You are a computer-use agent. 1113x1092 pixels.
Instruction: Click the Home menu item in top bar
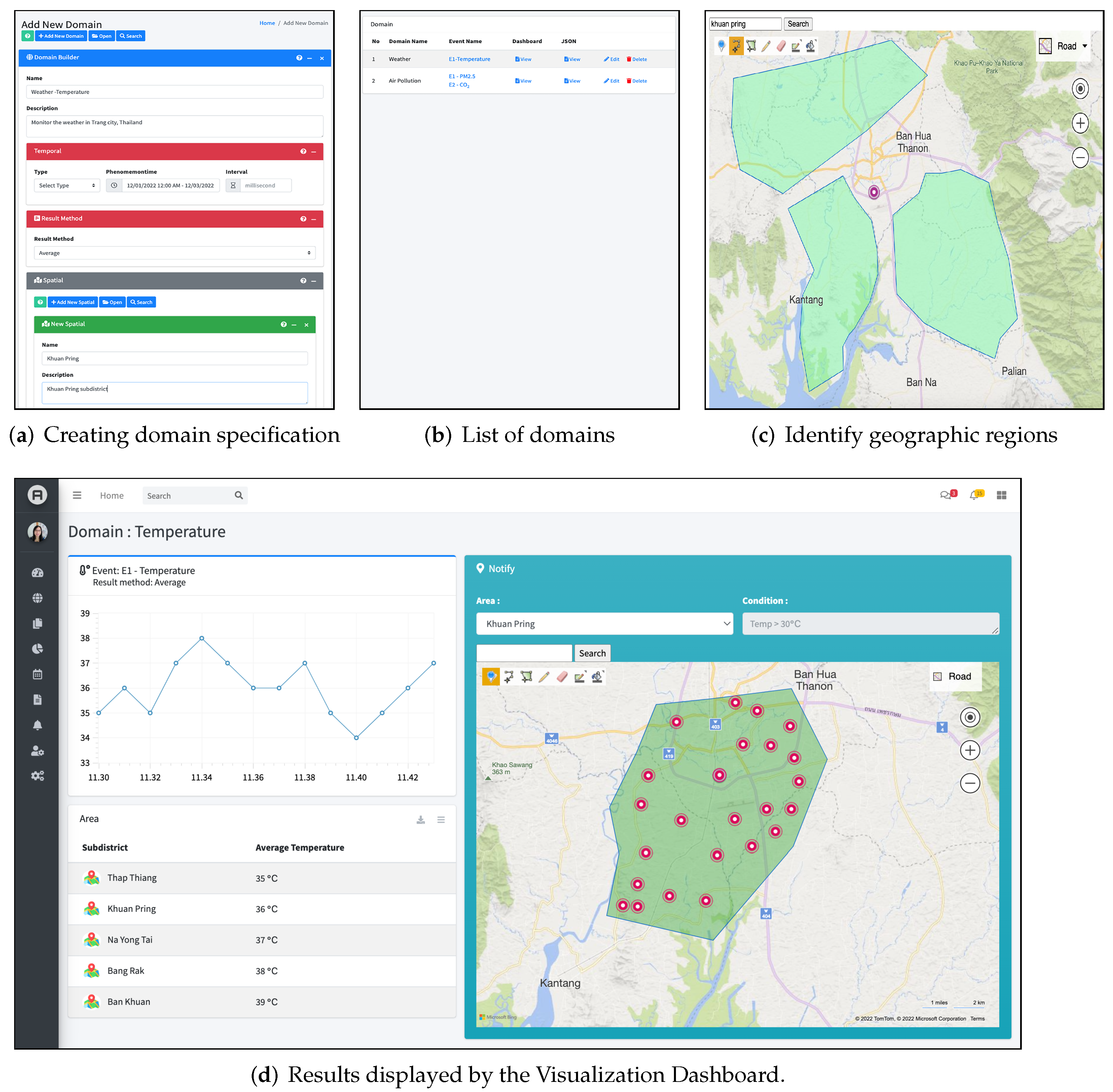[x=111, y=495]
